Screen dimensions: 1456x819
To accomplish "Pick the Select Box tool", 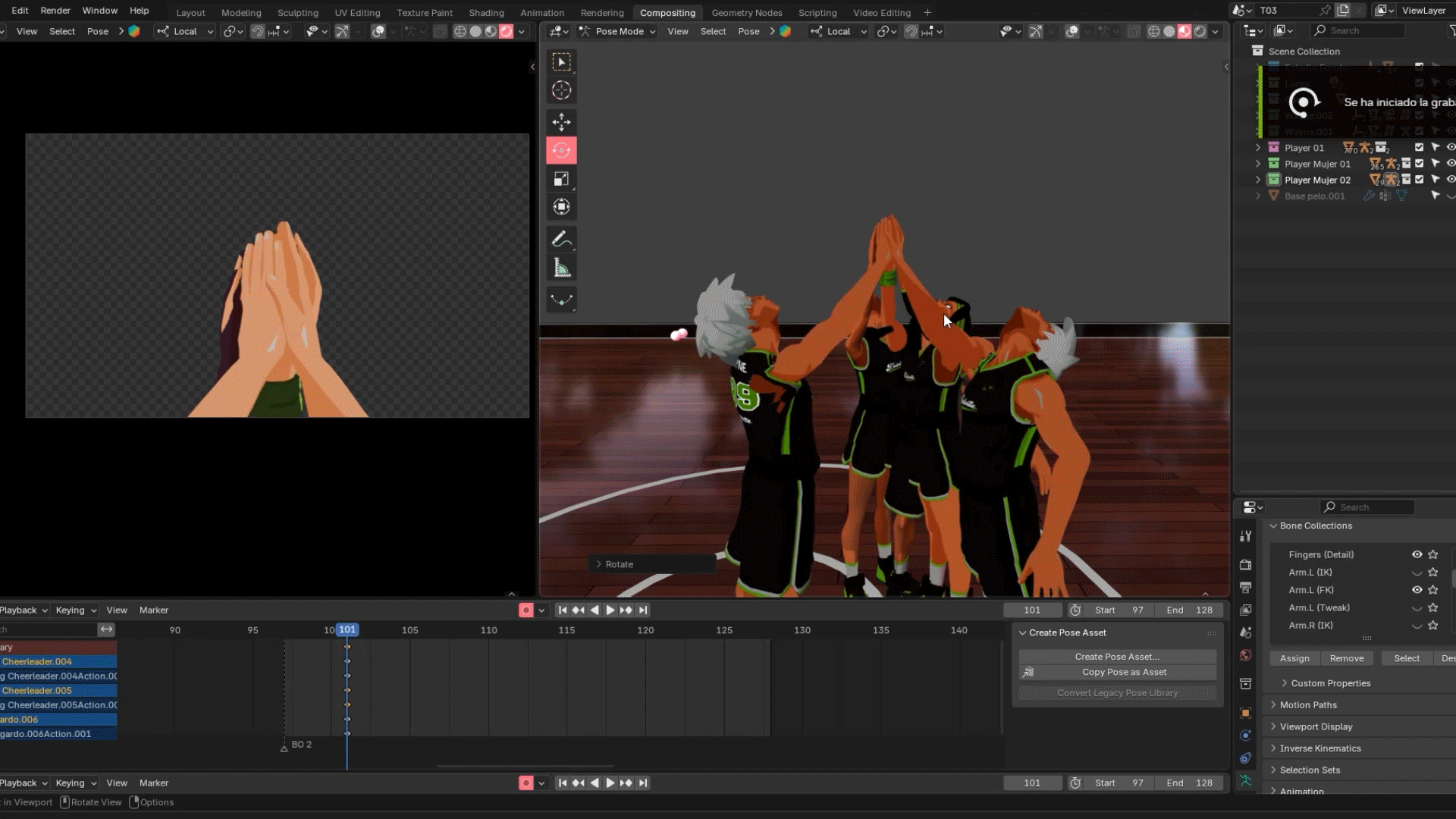I will tap(561, 62).
